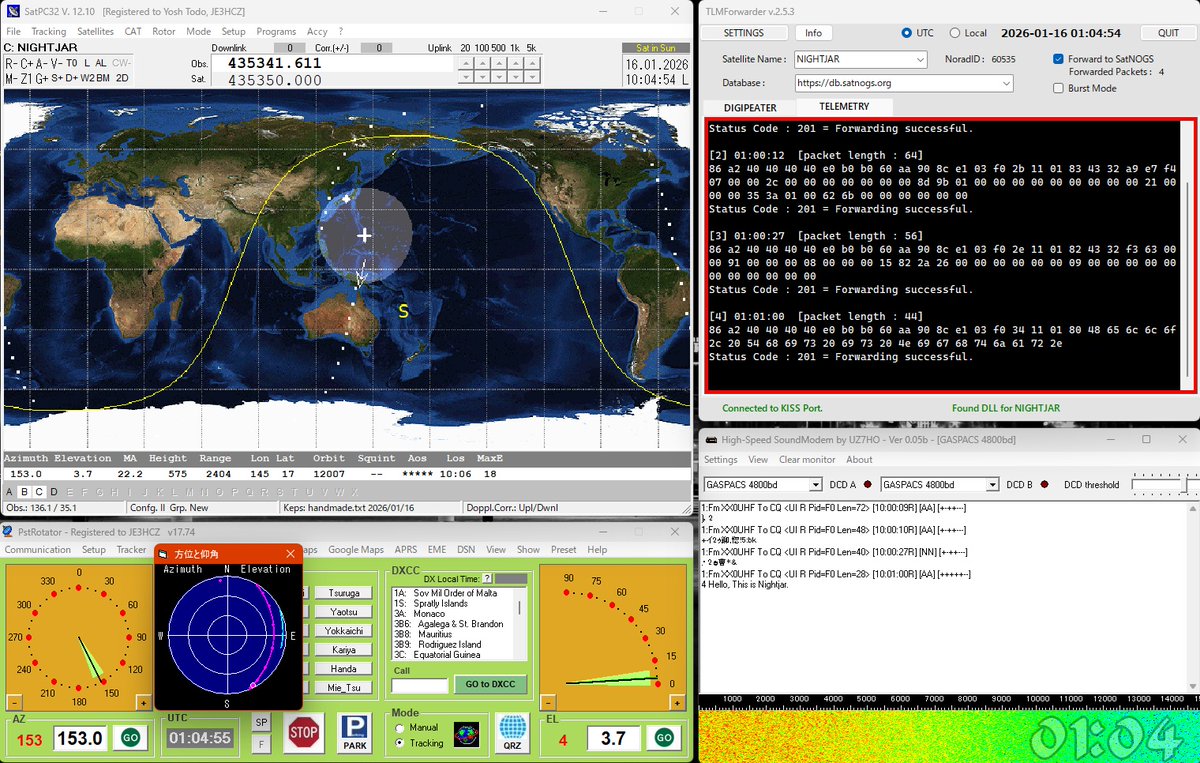Click the A- toggle in SatPC32
This screenshot has height=763, width=1200.
(43, 62)
